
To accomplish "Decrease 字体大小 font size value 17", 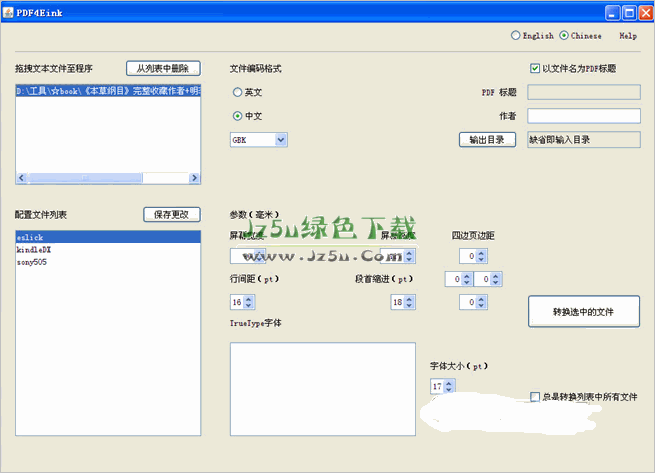I will pos(449,389).
